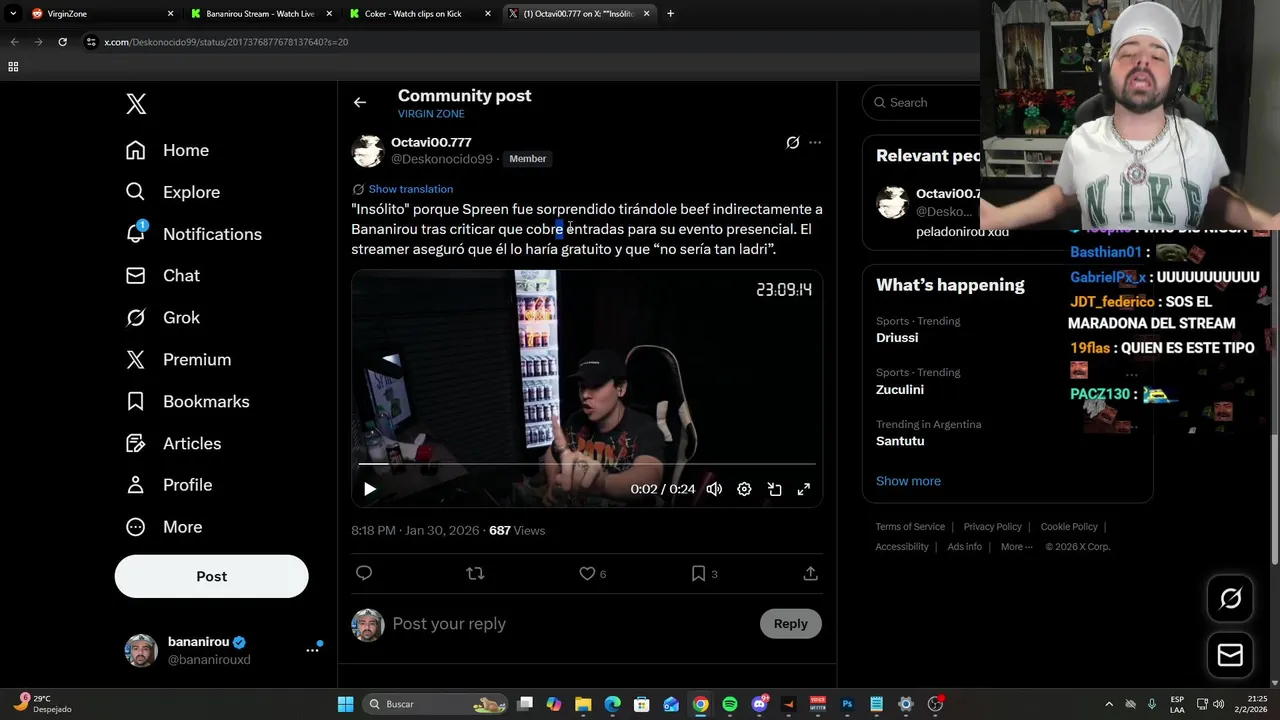Viewport: 1280px width, 720px height.
Task: Open the Privacy Policy footer link
Action: pyautogui.click(x=992, y=527)
